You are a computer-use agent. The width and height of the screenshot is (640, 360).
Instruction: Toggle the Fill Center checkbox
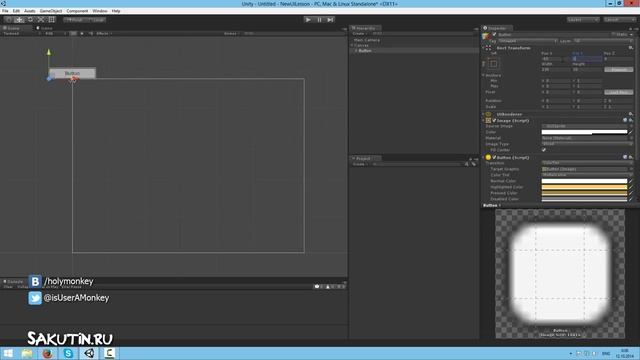544,150
